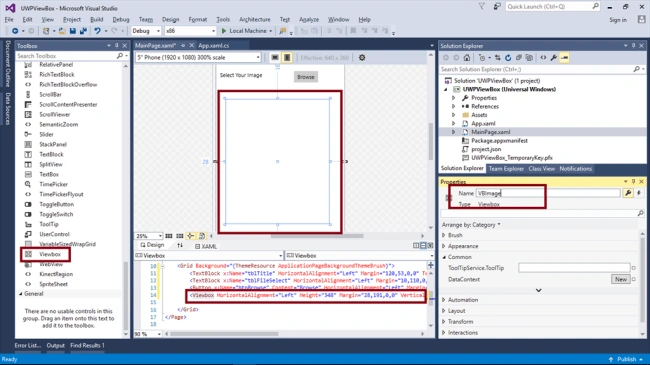Click the Publish button in the status bar

click(626, 359)
